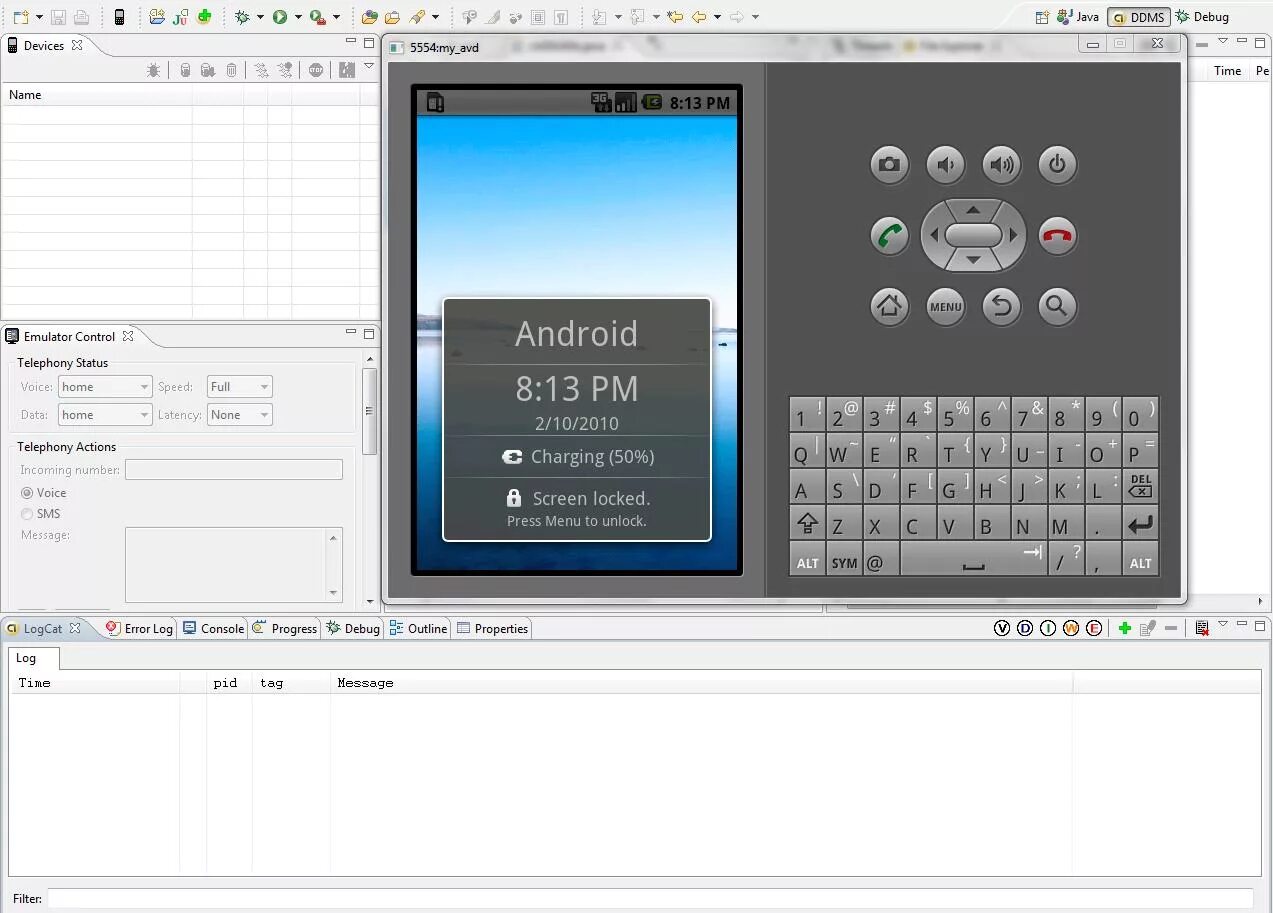
Task: Click MENU to unlock the screen
Action: point(945,306)
